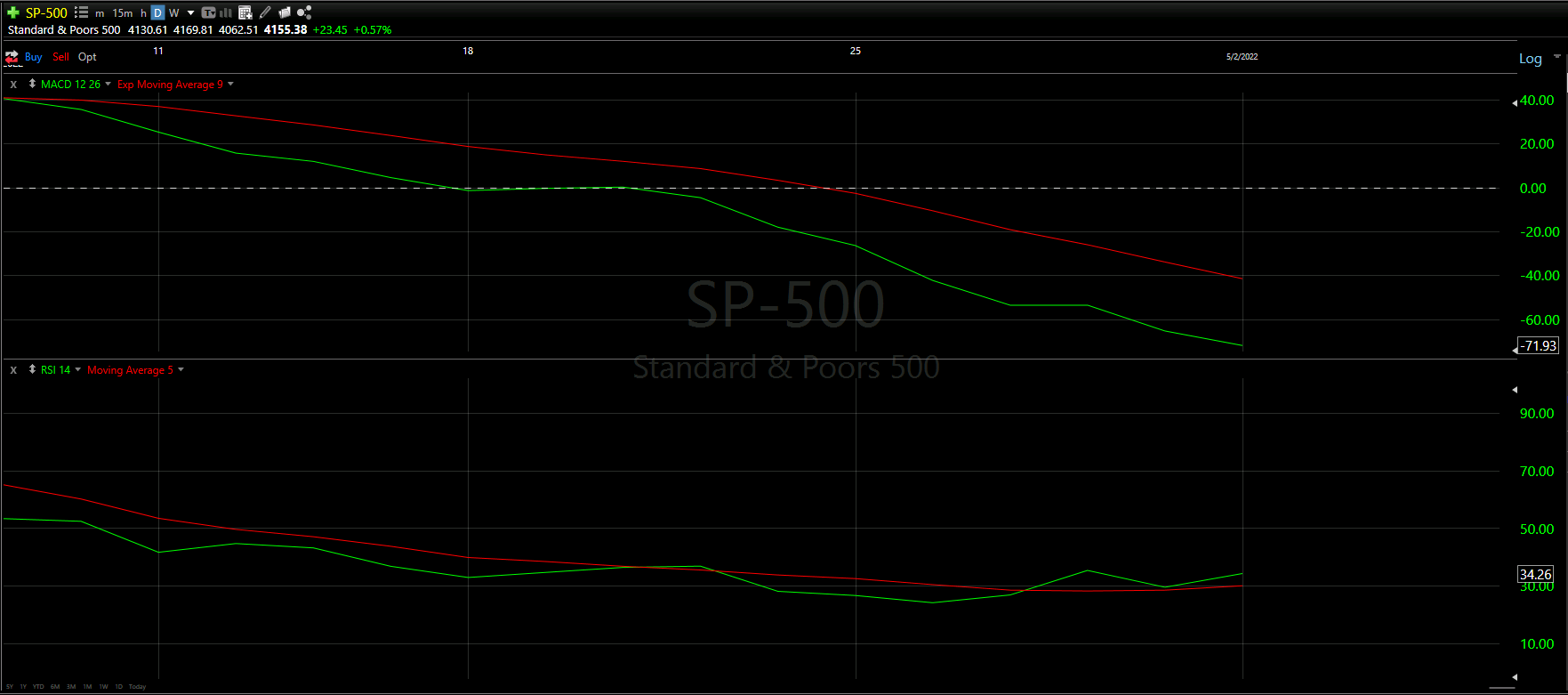The height and width of the screenshot is (695, 1568).
Task: Toggle the Log scale option
Action: 1531,59
